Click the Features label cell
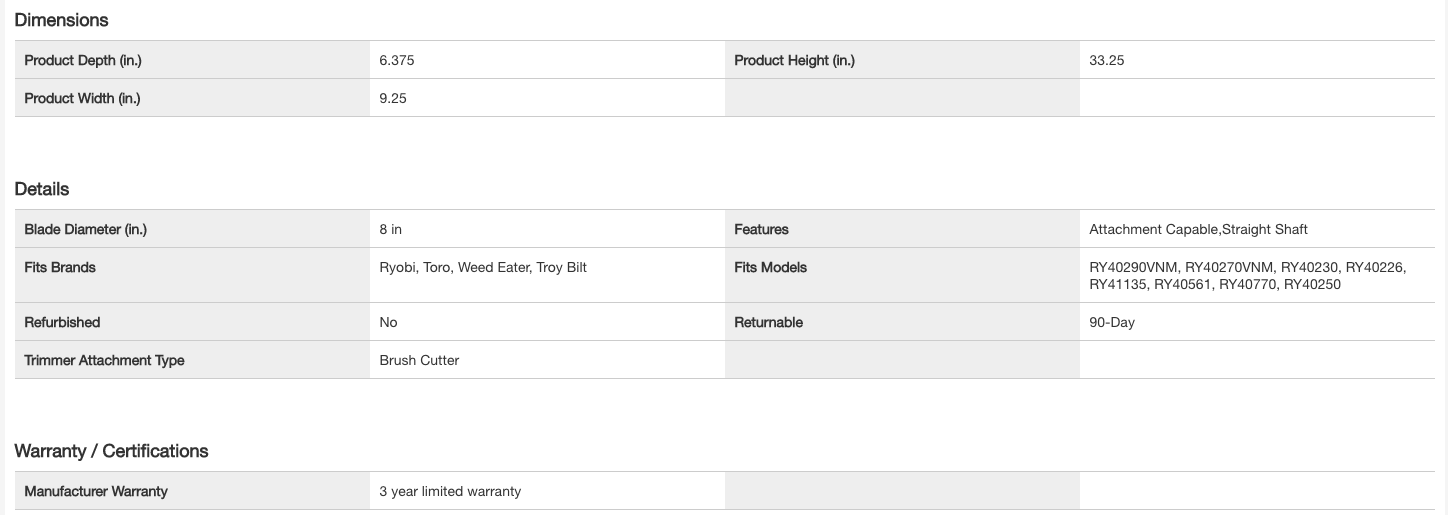The image size is (1448, 515). tap(761, 229)
